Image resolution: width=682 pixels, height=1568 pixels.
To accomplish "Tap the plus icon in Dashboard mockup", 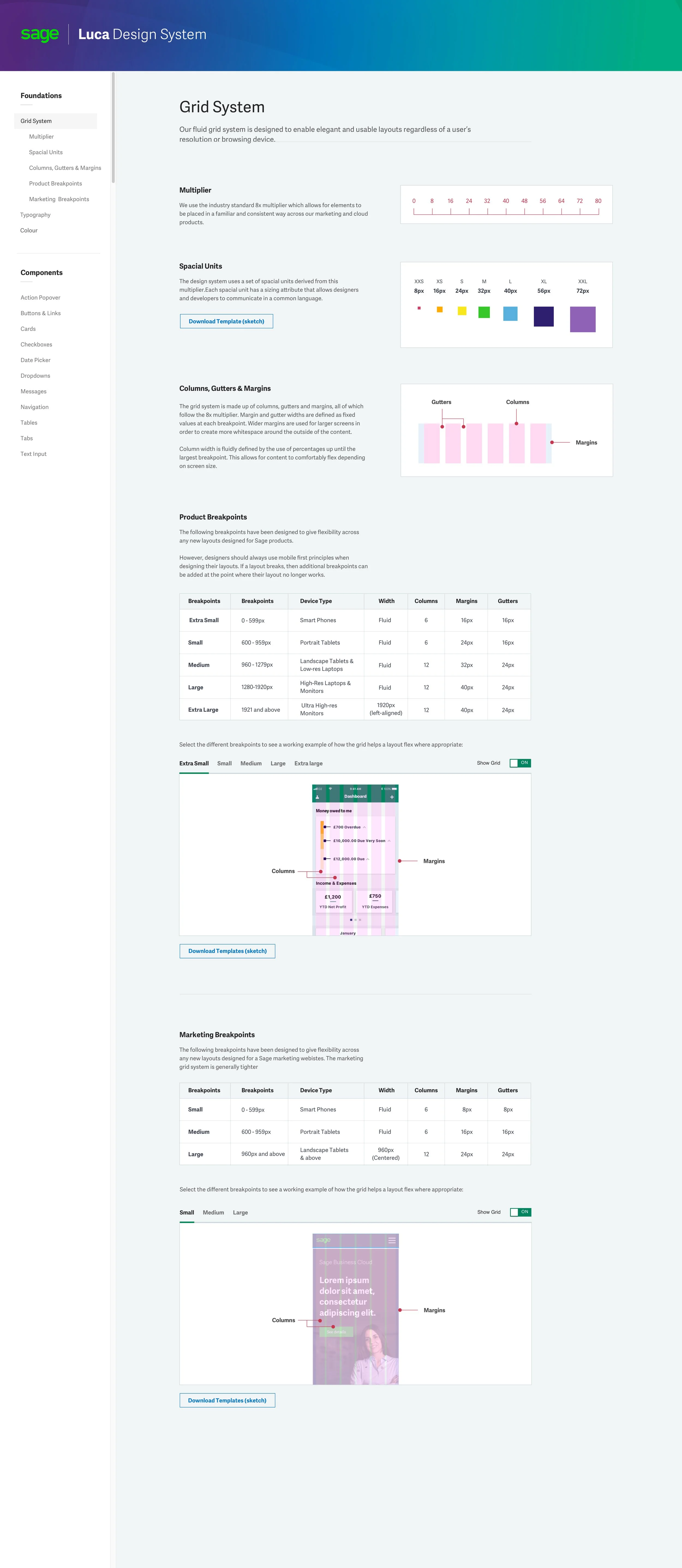I will [x=392, y=797].
